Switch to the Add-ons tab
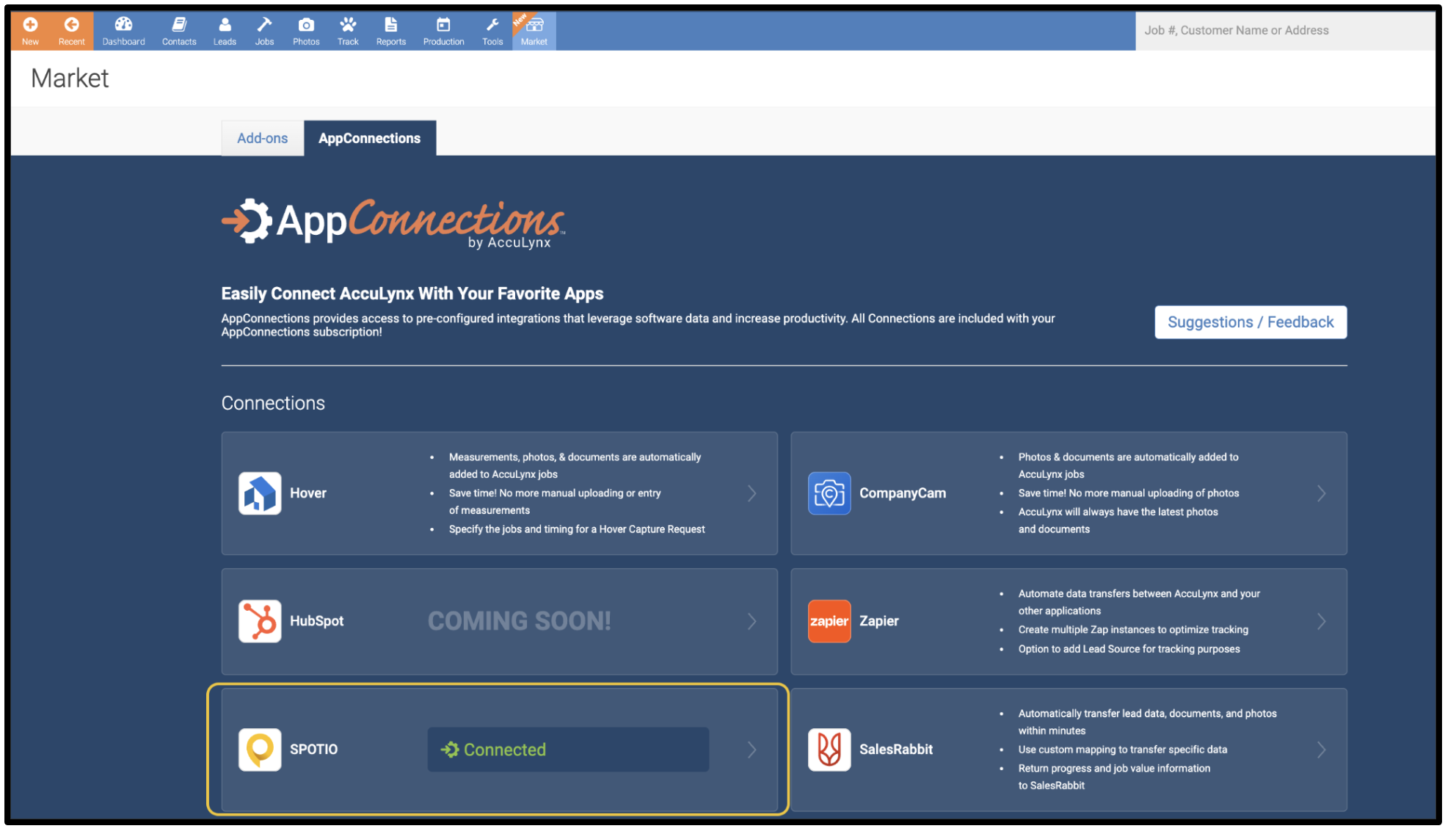1456x834 pixels. (263, 139)
